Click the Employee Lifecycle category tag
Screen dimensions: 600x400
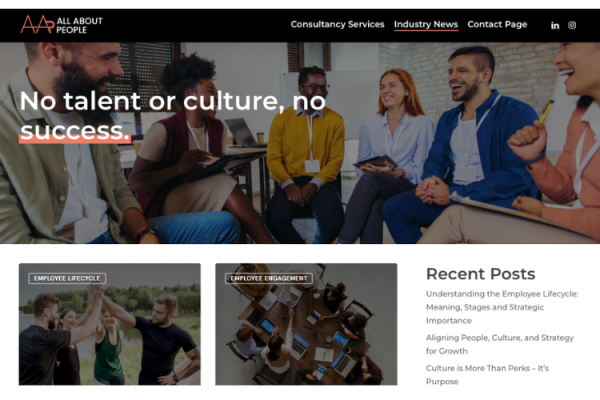coord(67,278)
